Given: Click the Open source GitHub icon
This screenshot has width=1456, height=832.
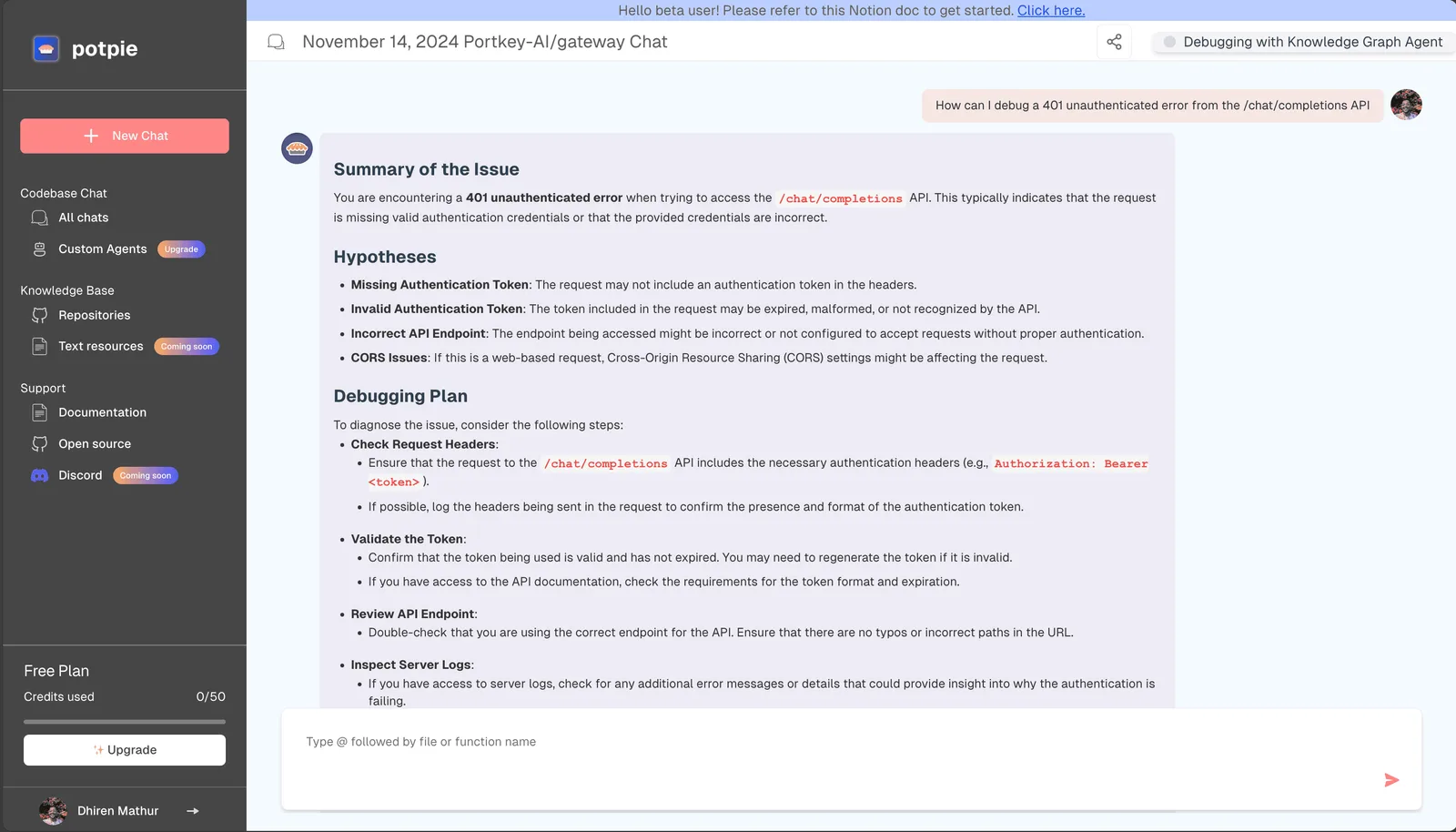Looking at the screenshot, I should 39,444.
